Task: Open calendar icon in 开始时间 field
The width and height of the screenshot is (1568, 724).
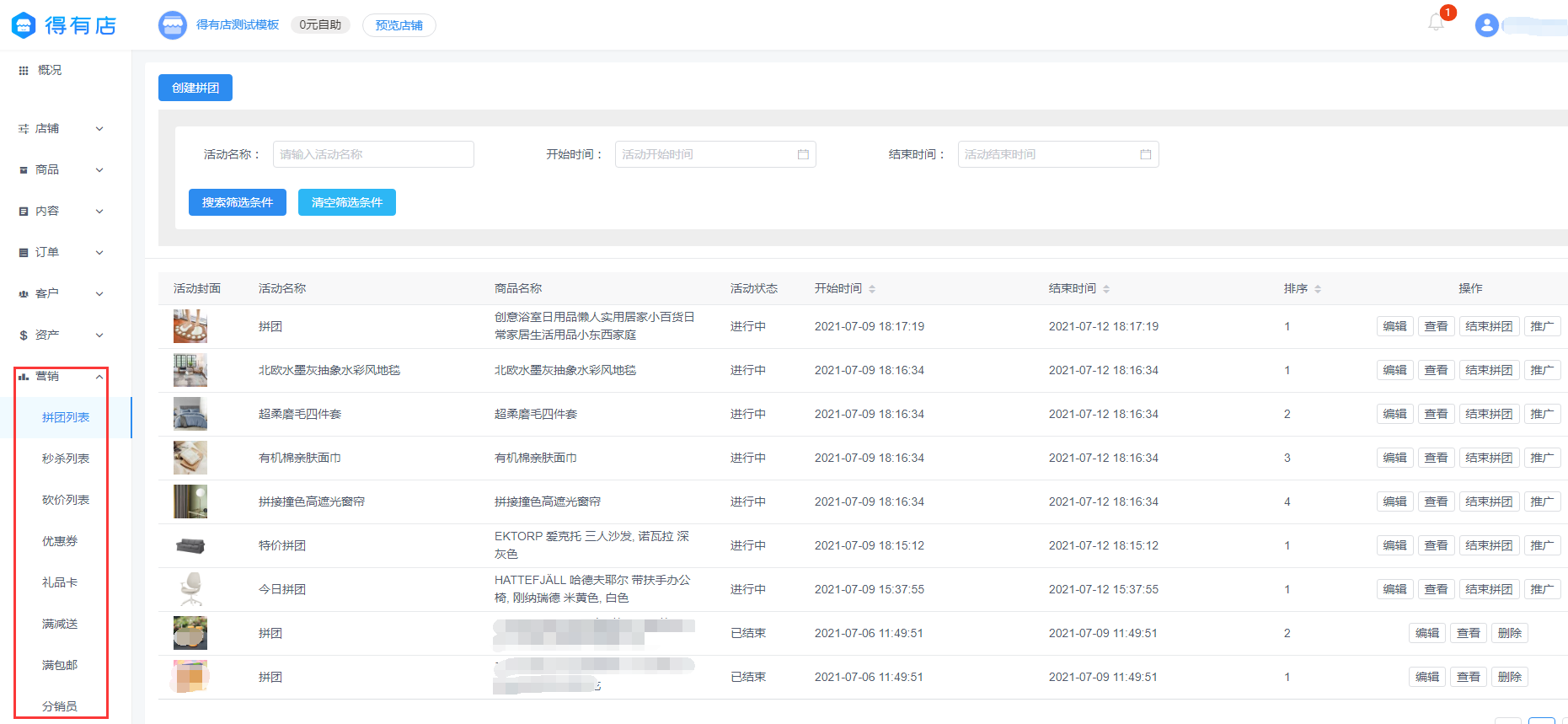Action: coord(803,154)
